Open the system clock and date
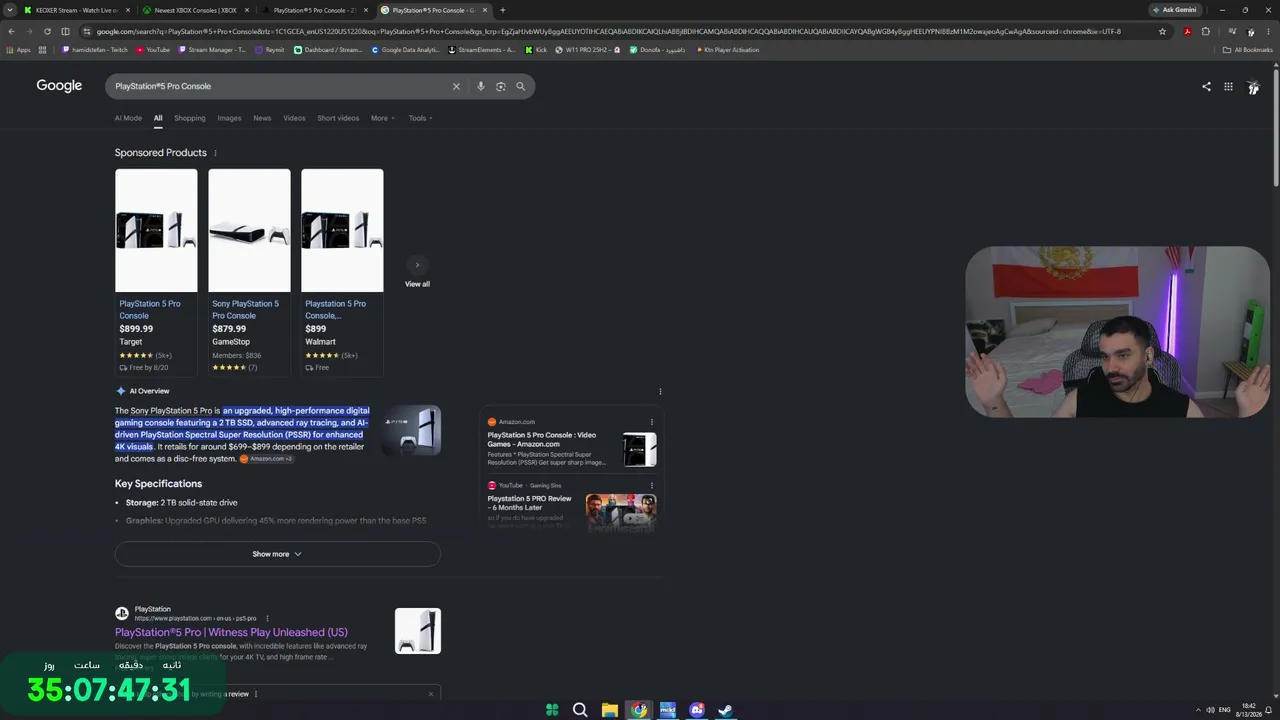The image size is (1280, 720). pyautogui.click(x=1248, y=710)
